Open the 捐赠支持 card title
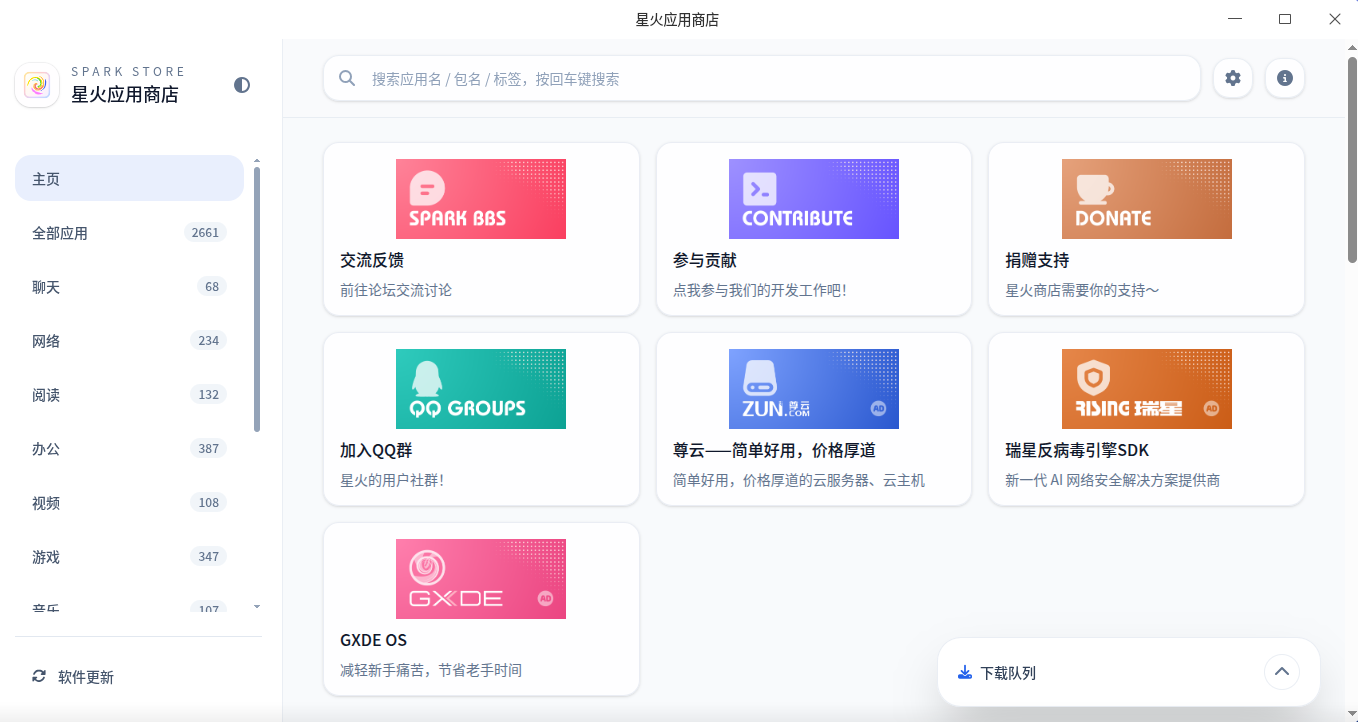This screenshot has width=1358, height=722. (1037, 261)
